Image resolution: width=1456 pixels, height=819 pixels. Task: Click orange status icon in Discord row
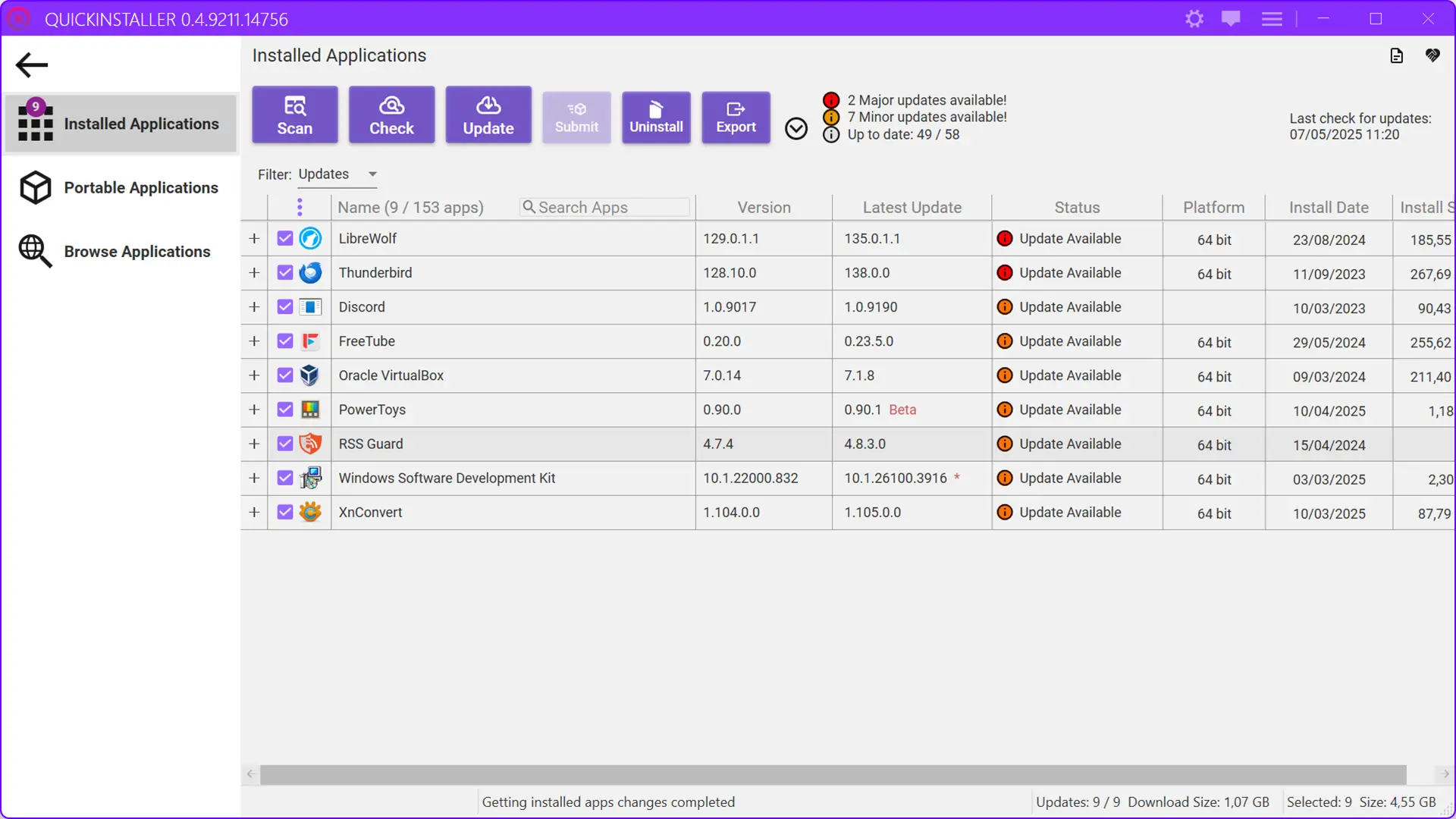[x=1005, y=307]
